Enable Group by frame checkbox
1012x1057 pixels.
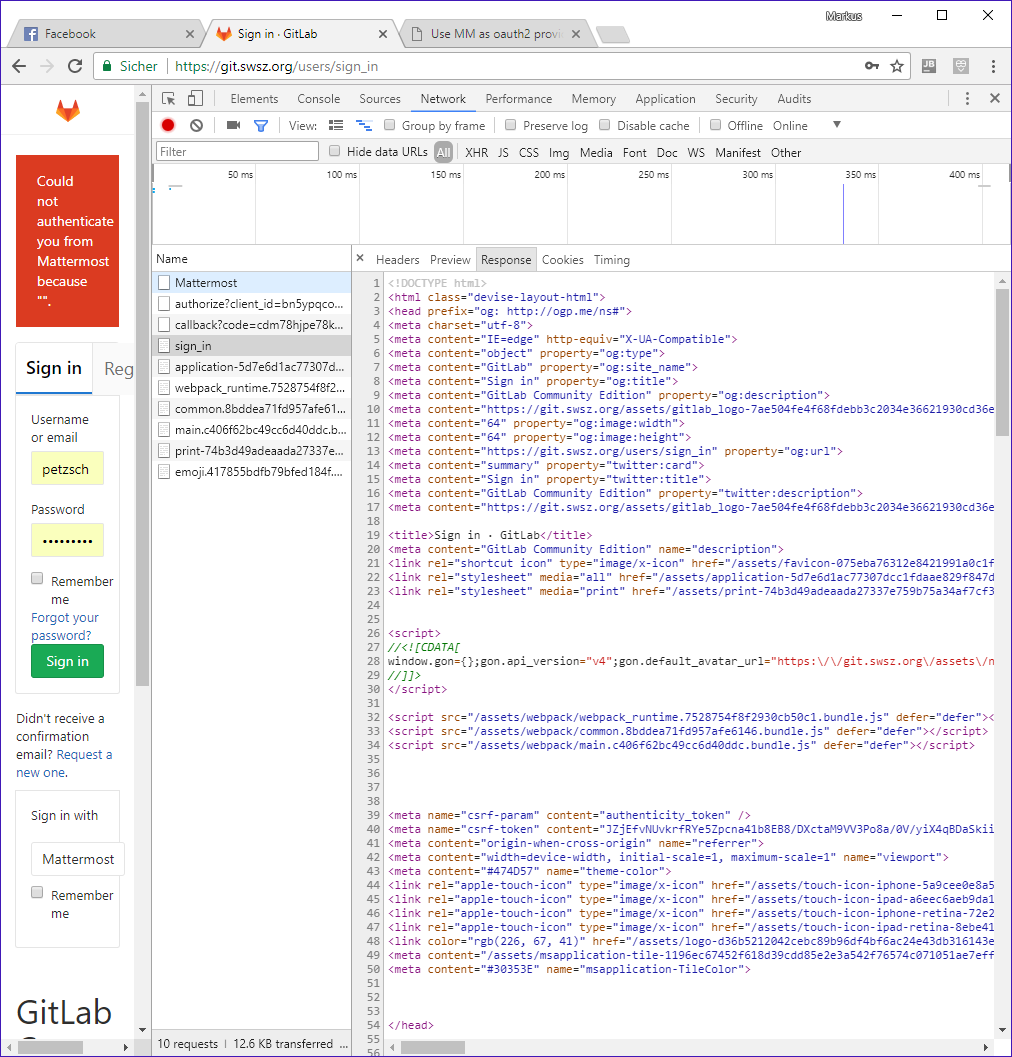point(389,125)
